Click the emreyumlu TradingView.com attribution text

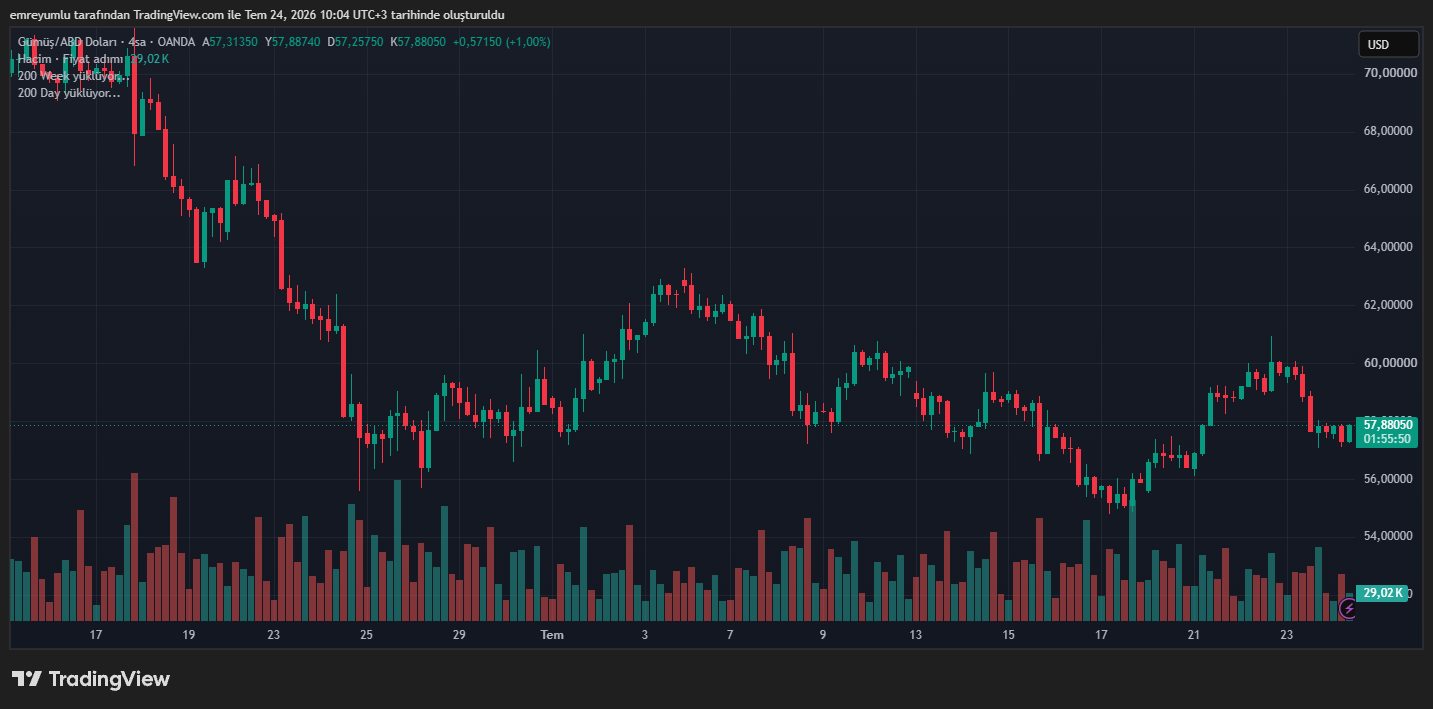(x=257, y=14)
